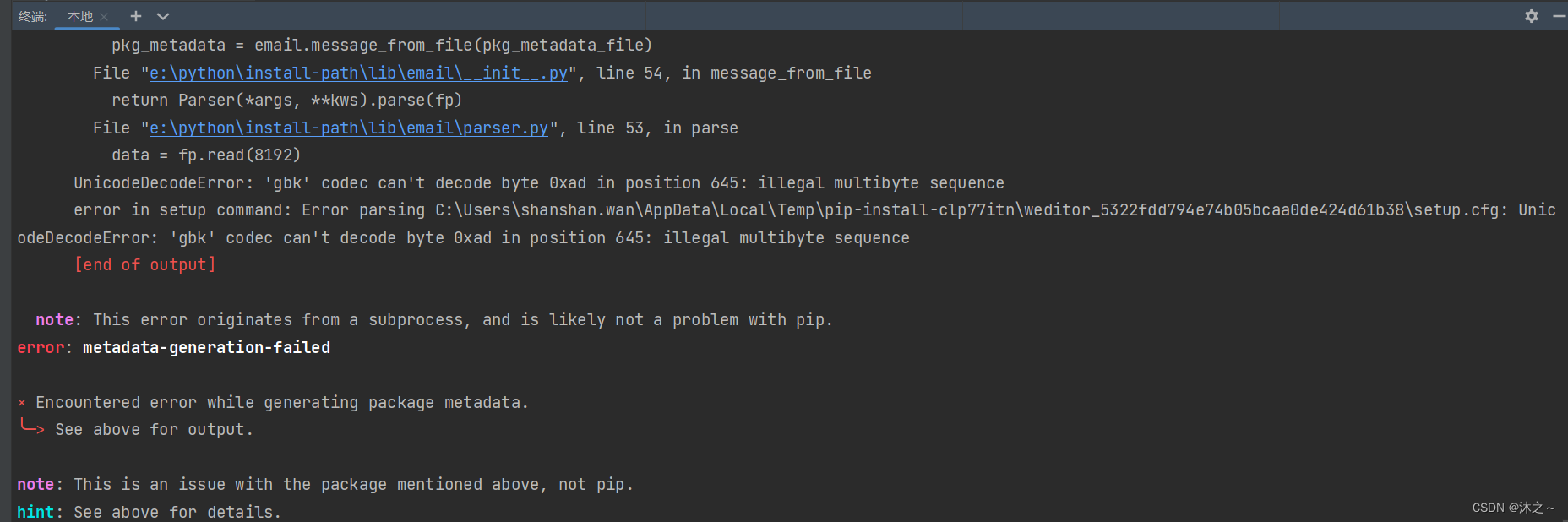Select the red [end of output] text
The height and width of the screenshot is (522, 1568).
point(145,264)
